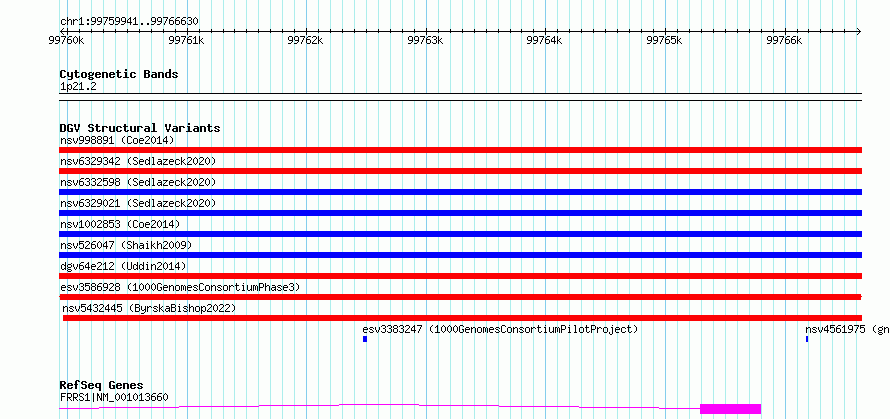Click label nsv6329021 (Sedlazeck2020)
This screenshot has height=419, width=890.
click(x=138, y=203)
